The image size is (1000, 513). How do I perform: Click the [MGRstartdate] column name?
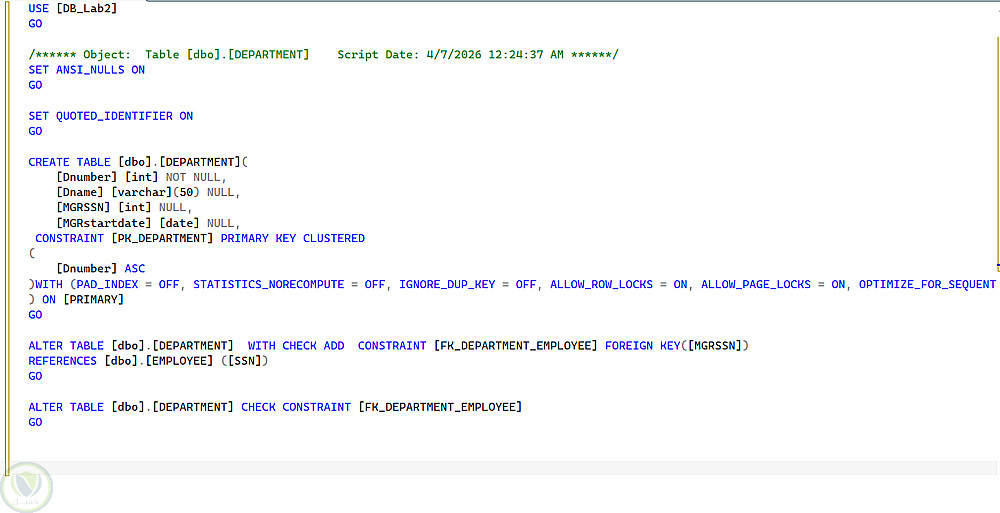104,223
